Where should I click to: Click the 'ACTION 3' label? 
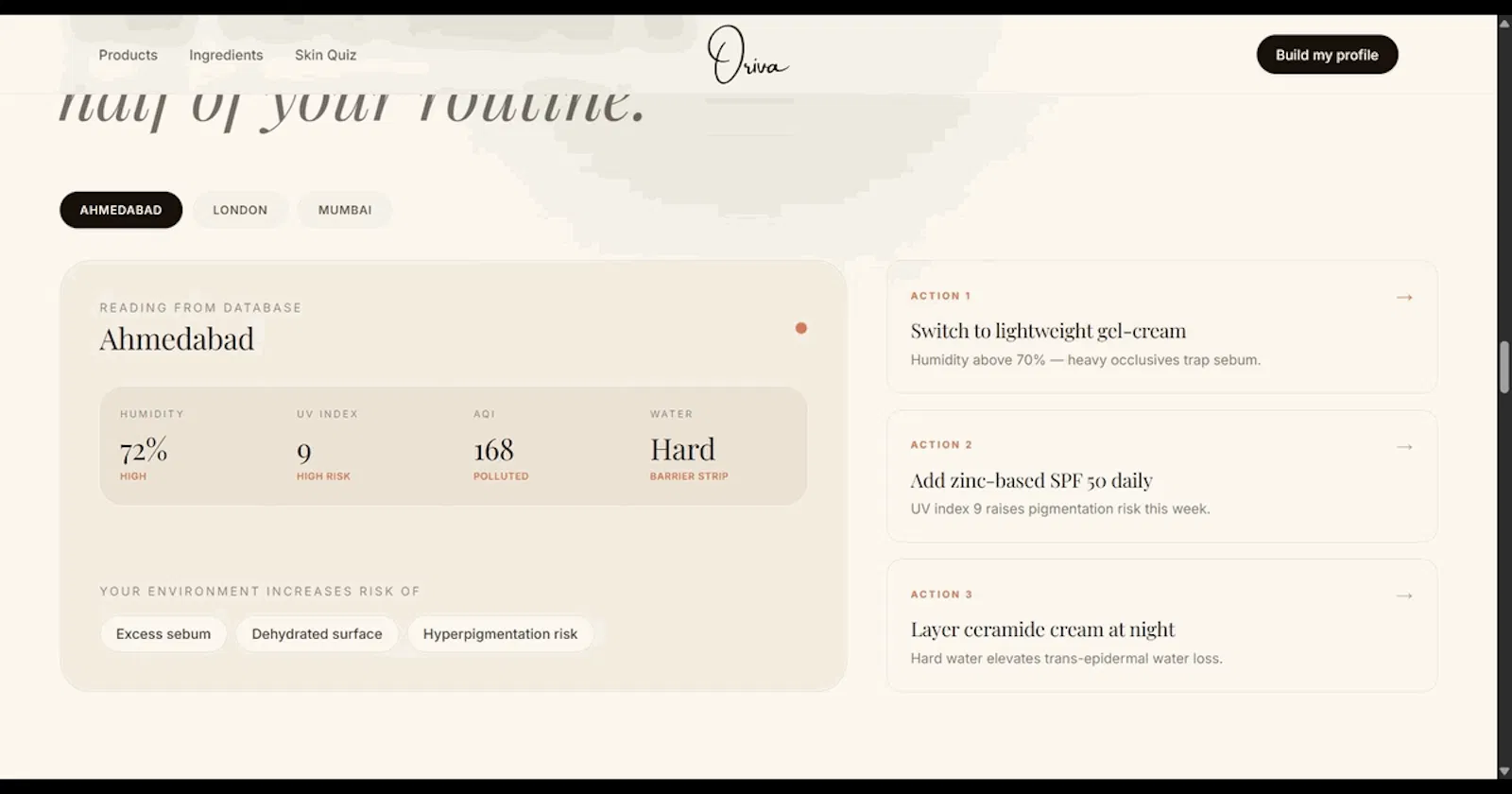(x=941, y=595)
